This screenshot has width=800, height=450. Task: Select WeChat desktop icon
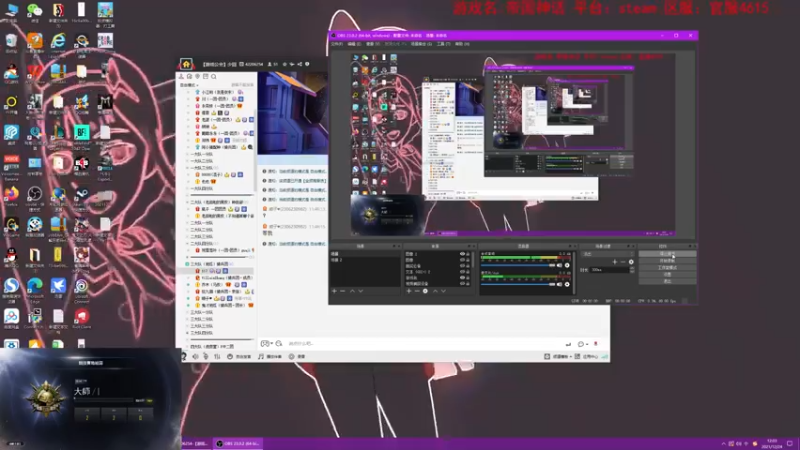35,12
